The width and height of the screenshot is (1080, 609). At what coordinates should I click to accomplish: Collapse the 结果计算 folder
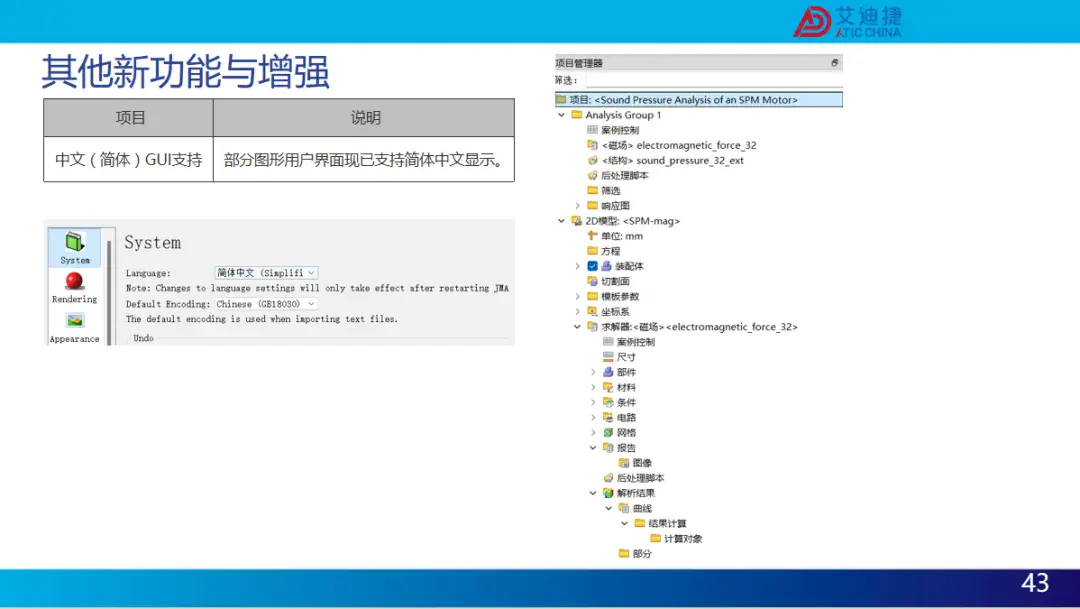click(x=625, y=524)
